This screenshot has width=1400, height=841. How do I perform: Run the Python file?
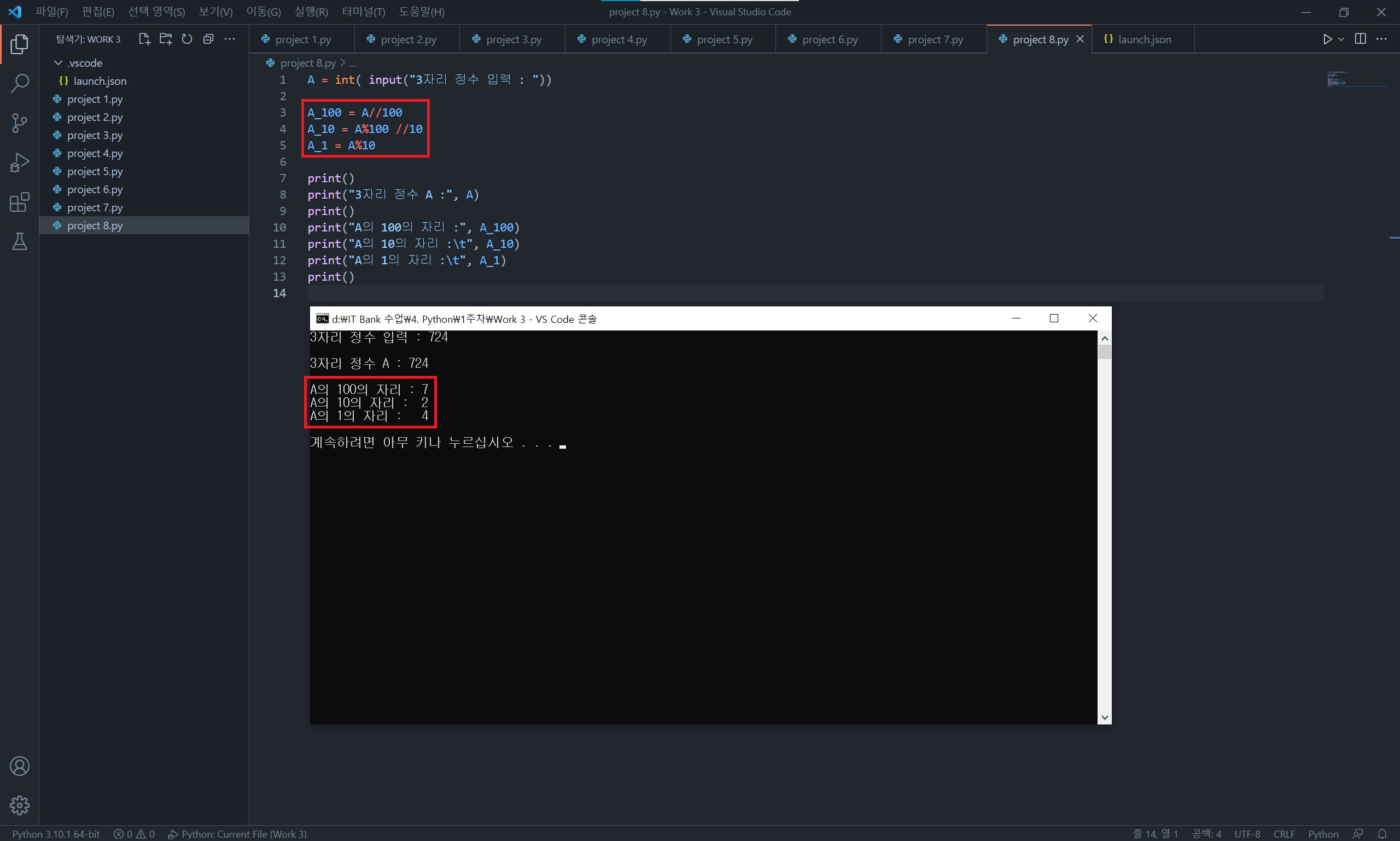click(1327, 39)
